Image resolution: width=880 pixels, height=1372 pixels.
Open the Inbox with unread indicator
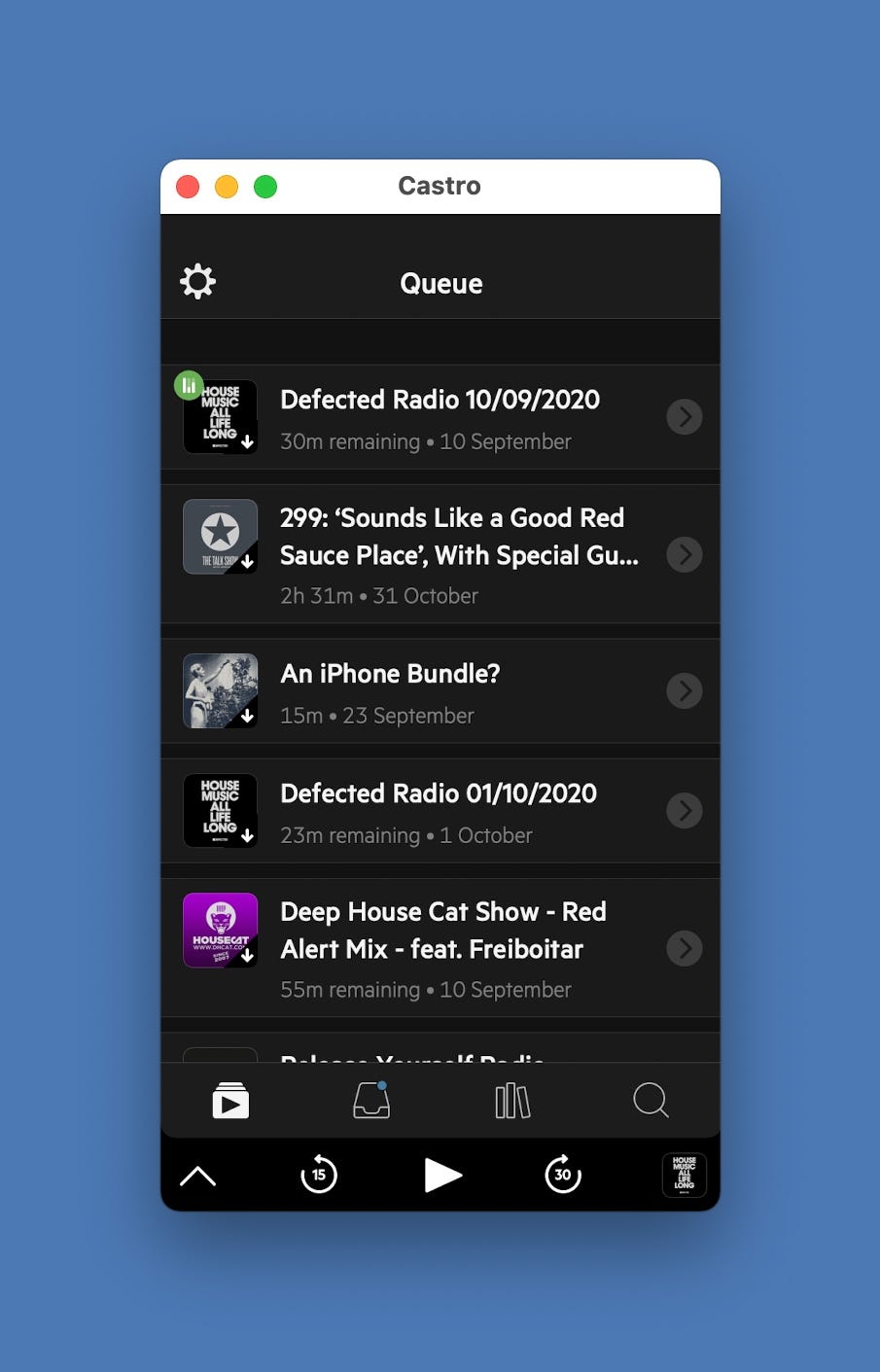coord(370,1100)
